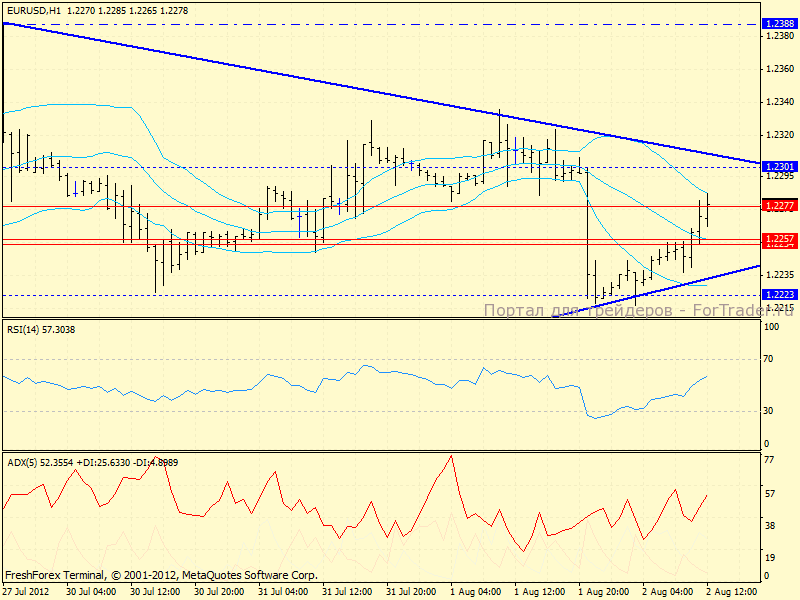Click the 1.2223 blue price label

pyautogui.click(x=780, y=294)
